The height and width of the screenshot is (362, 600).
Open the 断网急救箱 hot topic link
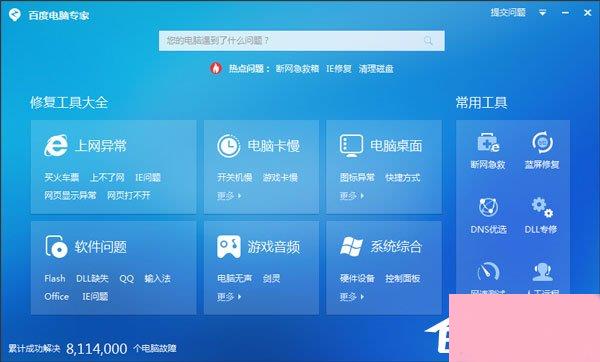click(297, 69)
